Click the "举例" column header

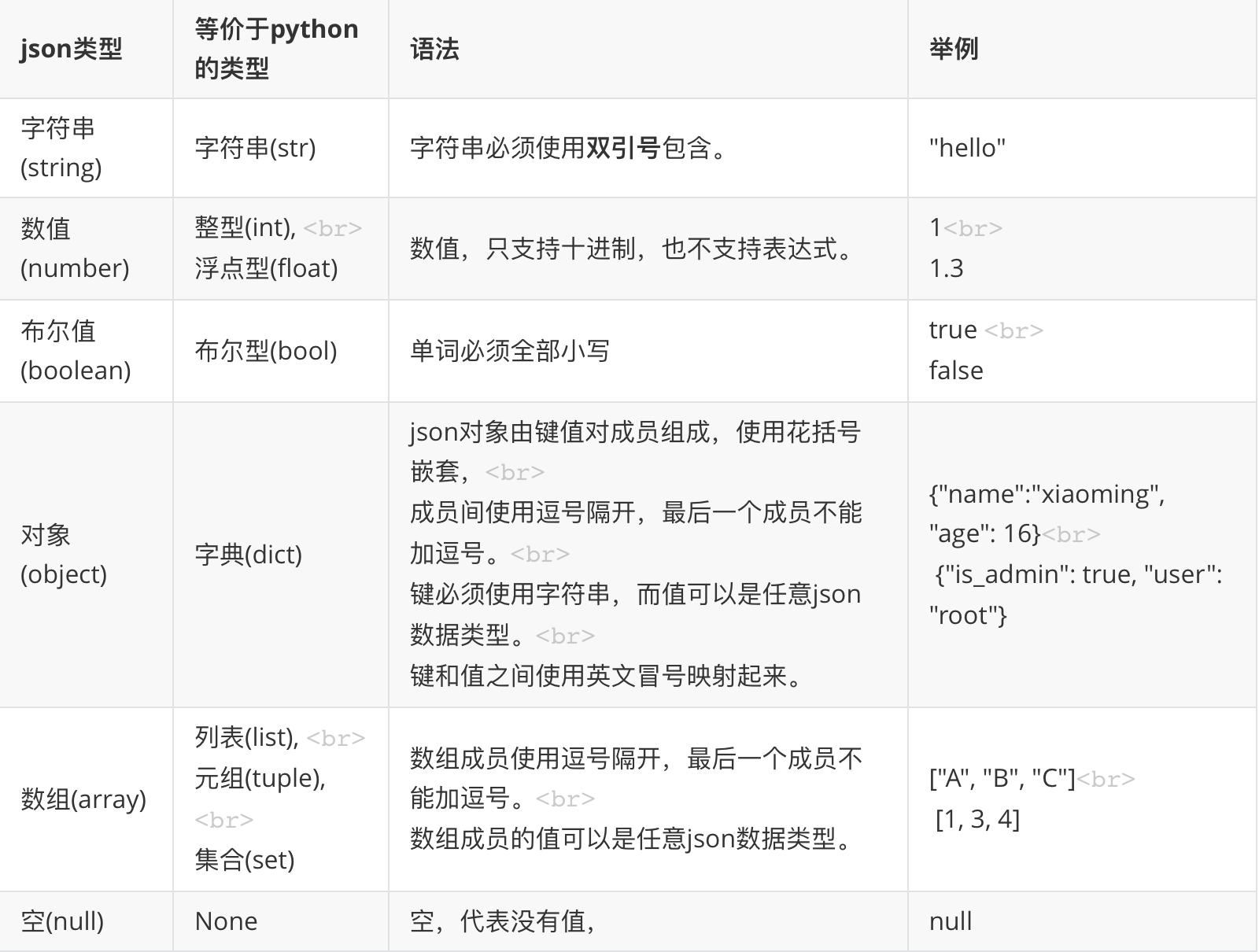click(954, 49)
